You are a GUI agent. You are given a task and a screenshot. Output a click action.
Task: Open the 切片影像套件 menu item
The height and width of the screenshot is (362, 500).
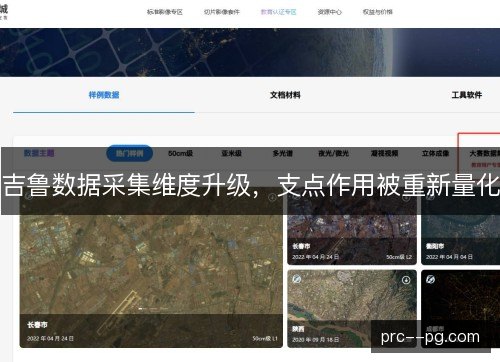tap(222, 12)
